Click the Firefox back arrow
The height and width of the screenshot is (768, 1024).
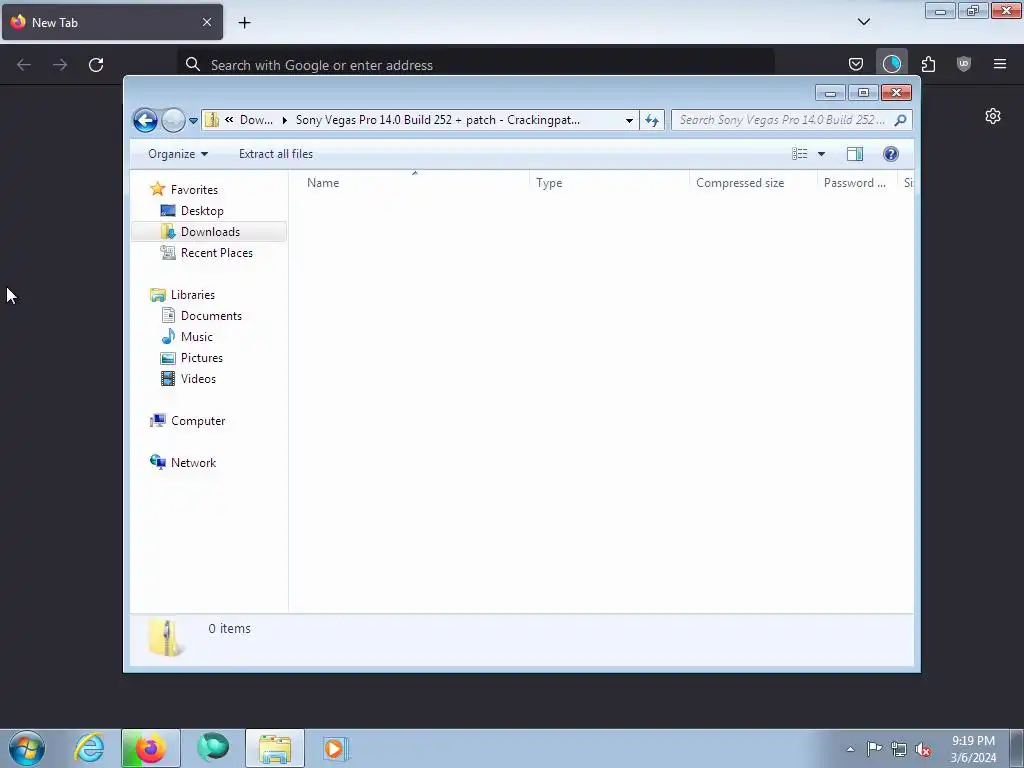click(24, 65)
